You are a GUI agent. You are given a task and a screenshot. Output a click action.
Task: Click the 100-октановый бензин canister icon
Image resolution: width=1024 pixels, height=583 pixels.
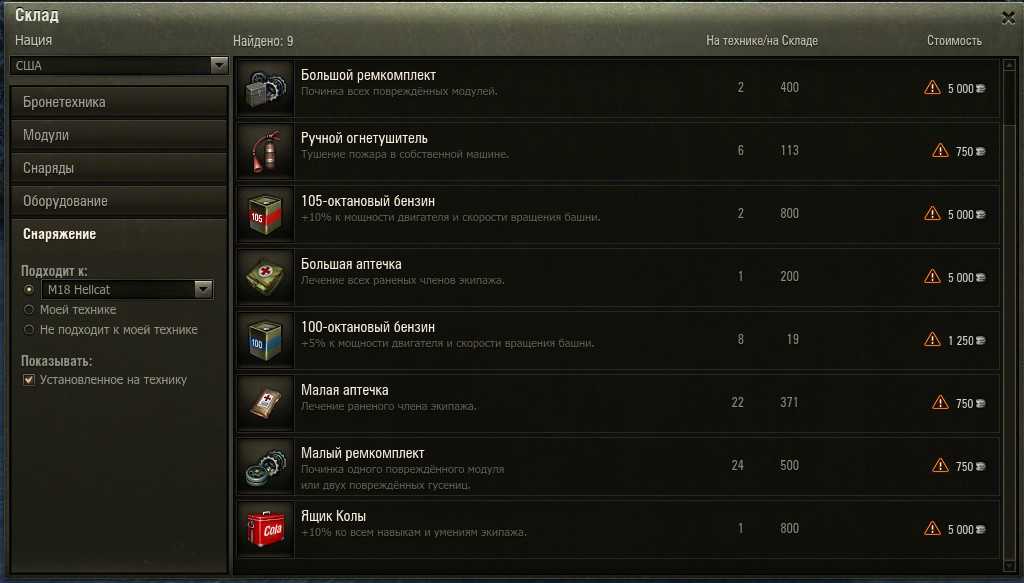coord(265,340)
